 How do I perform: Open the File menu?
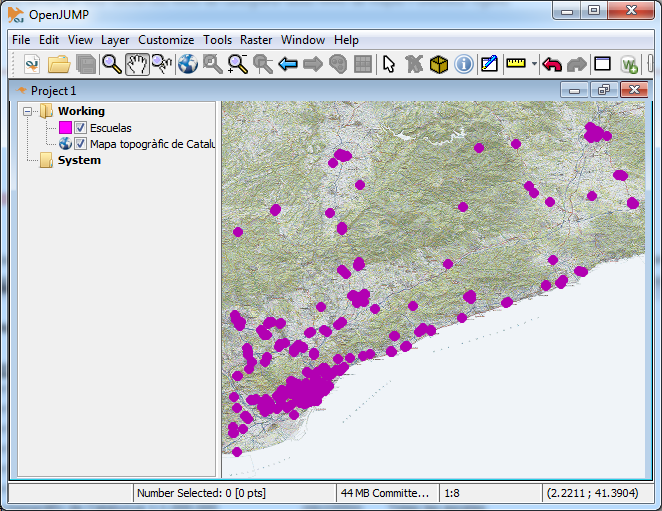click(21, 40)
